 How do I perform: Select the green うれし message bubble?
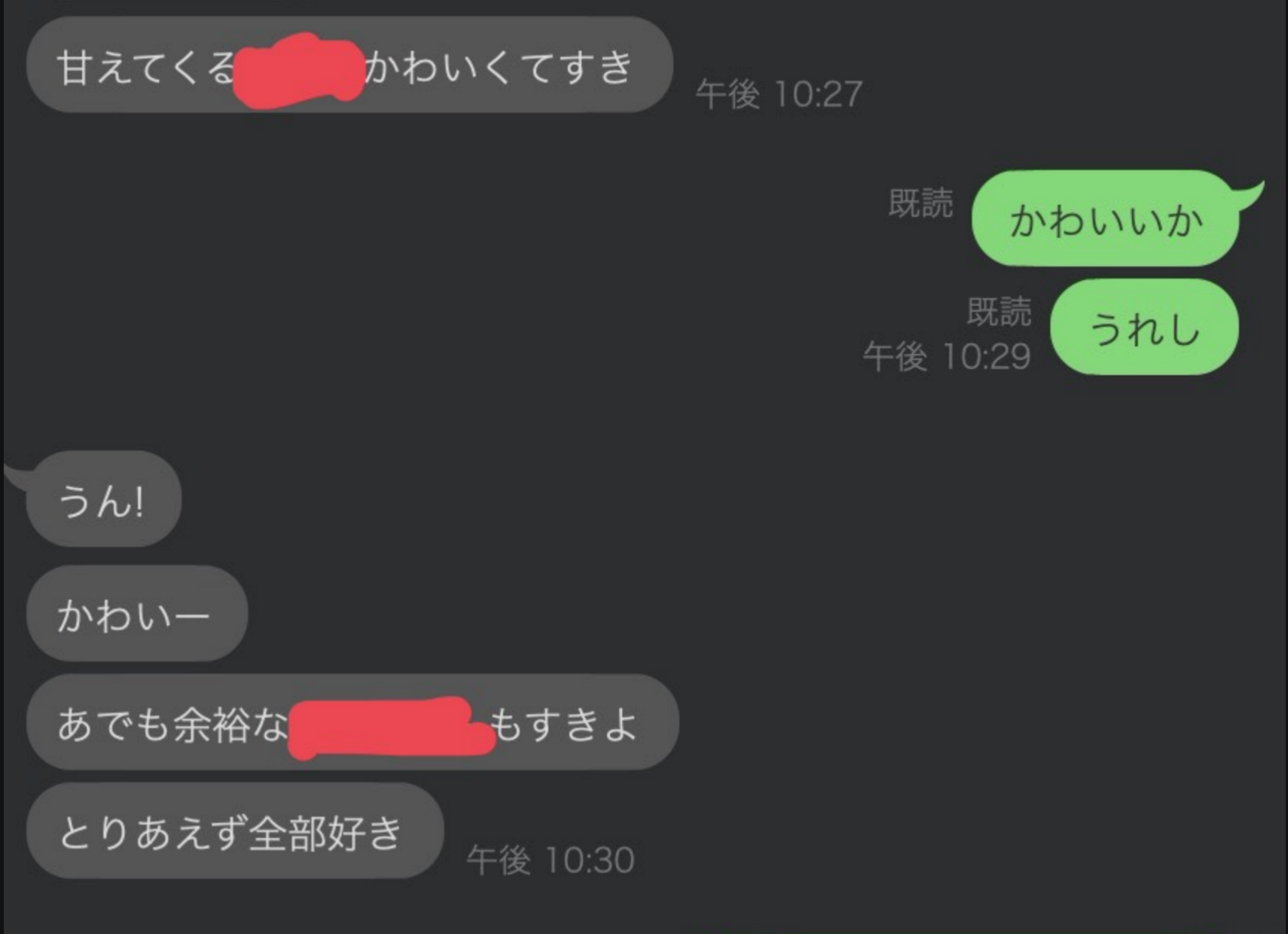coord(1144,327)
